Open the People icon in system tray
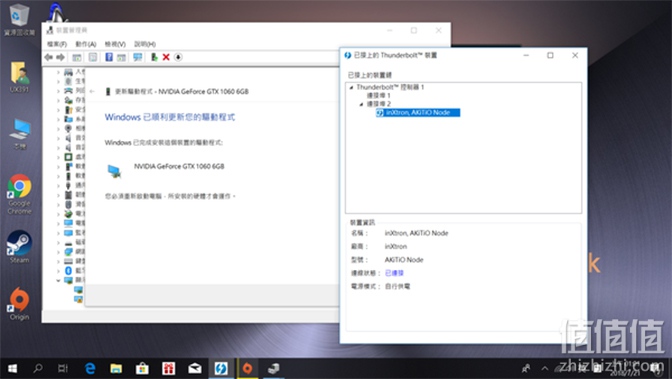This screenshot has width=672, height=379. [x=526, y=368]
